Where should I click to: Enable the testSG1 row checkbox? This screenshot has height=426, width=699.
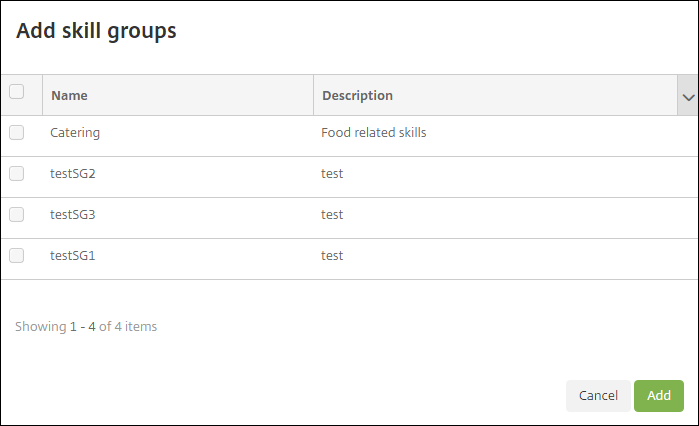click(16, 255)
